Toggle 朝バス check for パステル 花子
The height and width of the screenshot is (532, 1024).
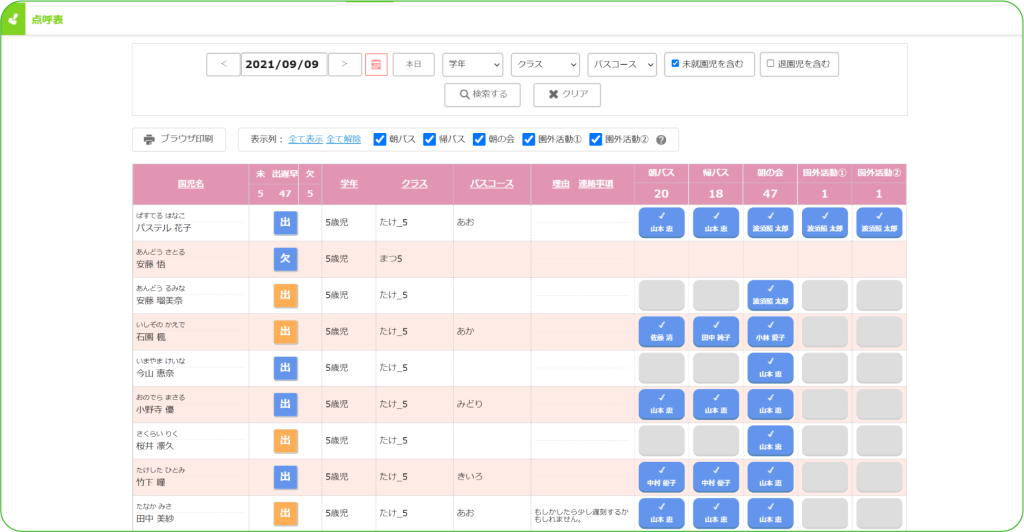pyautogui.click(x=662, y=223)
